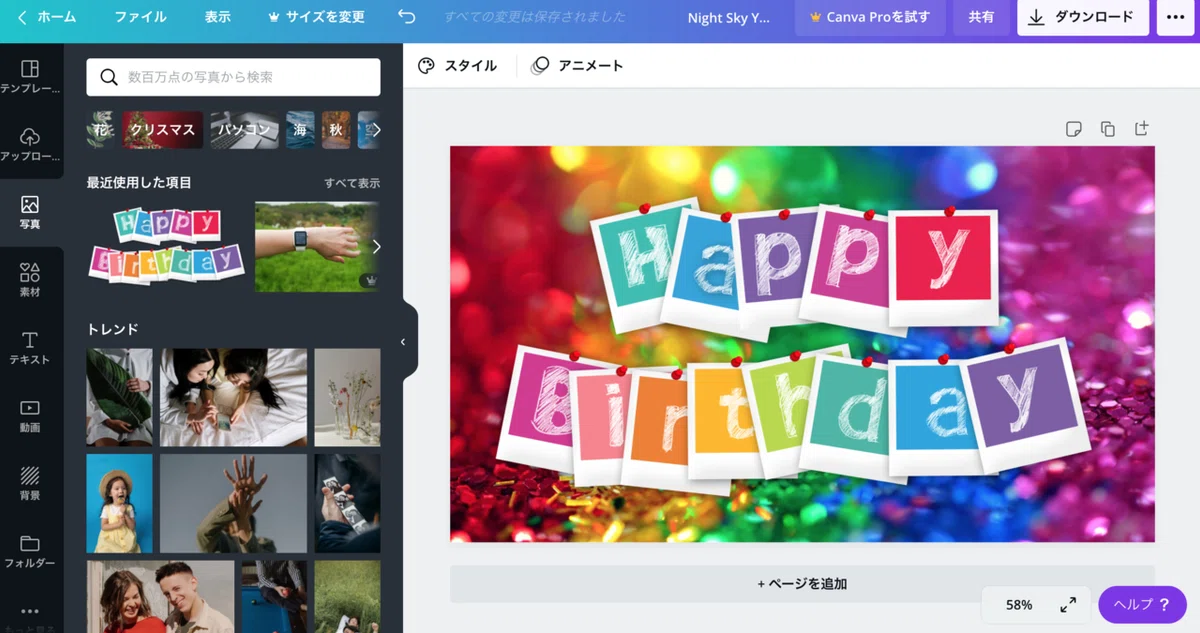Collapse the side panel with arrow handle
The image size is (1200, 633).
coord(403,342)
